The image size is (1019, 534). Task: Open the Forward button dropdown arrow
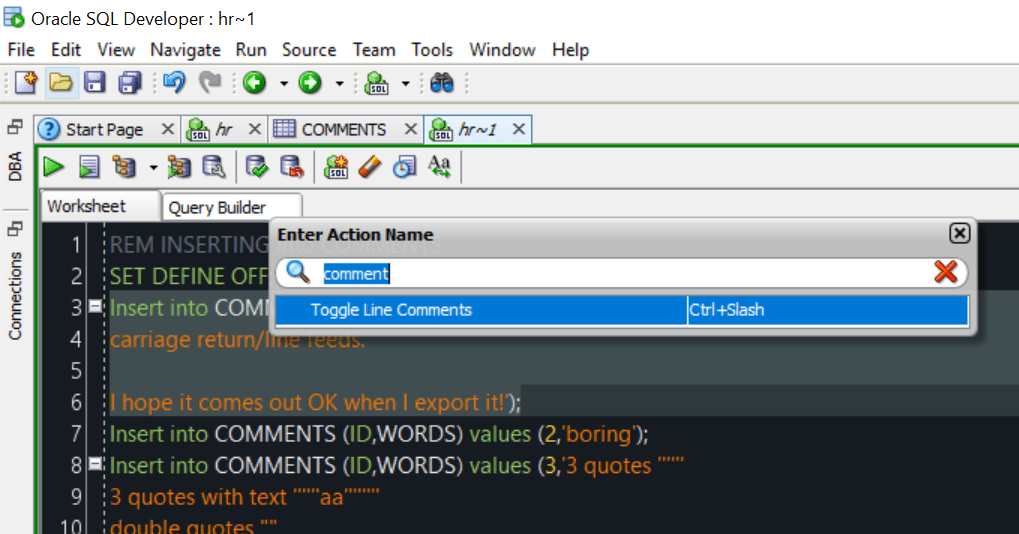[x=339, y=84]
